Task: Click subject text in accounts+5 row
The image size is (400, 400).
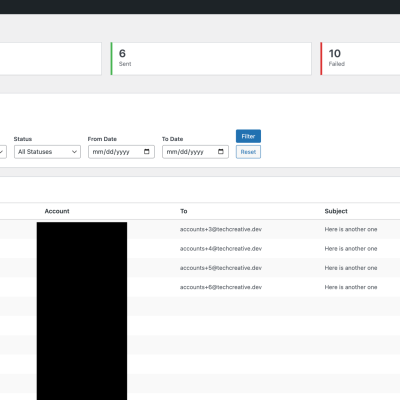Action: (x=351, y=268)
